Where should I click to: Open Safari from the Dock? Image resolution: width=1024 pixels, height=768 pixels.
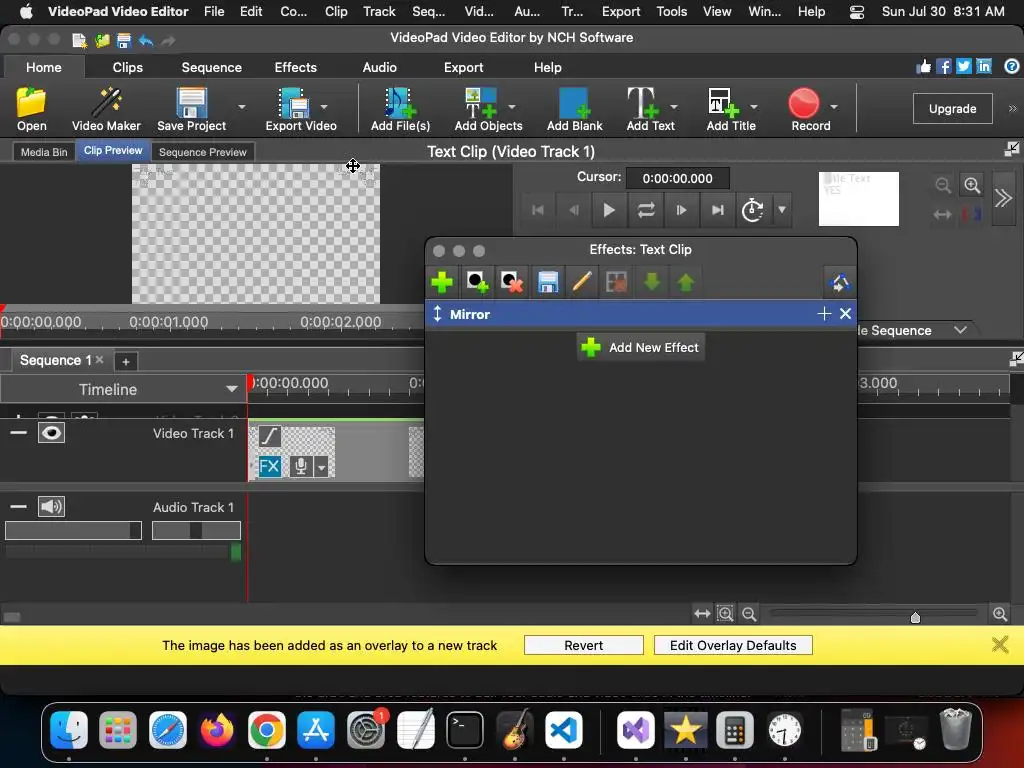click(167, 729)
